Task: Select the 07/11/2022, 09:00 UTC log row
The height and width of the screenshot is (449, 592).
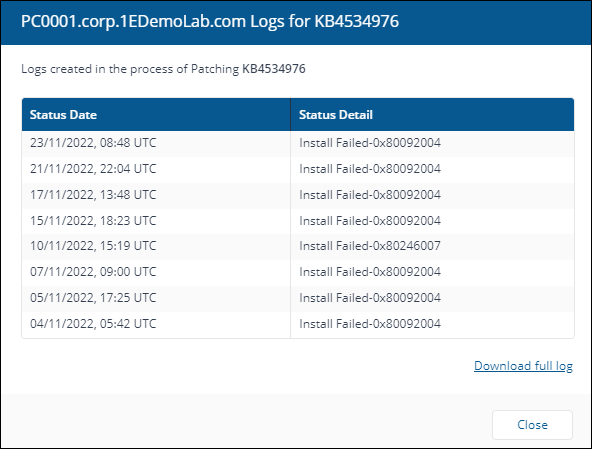Action: point(298,272)
